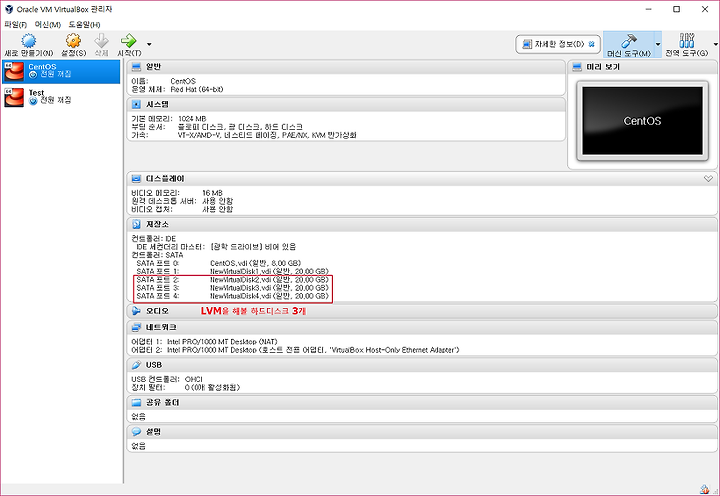Start the VM with green arrow icon

129,41
